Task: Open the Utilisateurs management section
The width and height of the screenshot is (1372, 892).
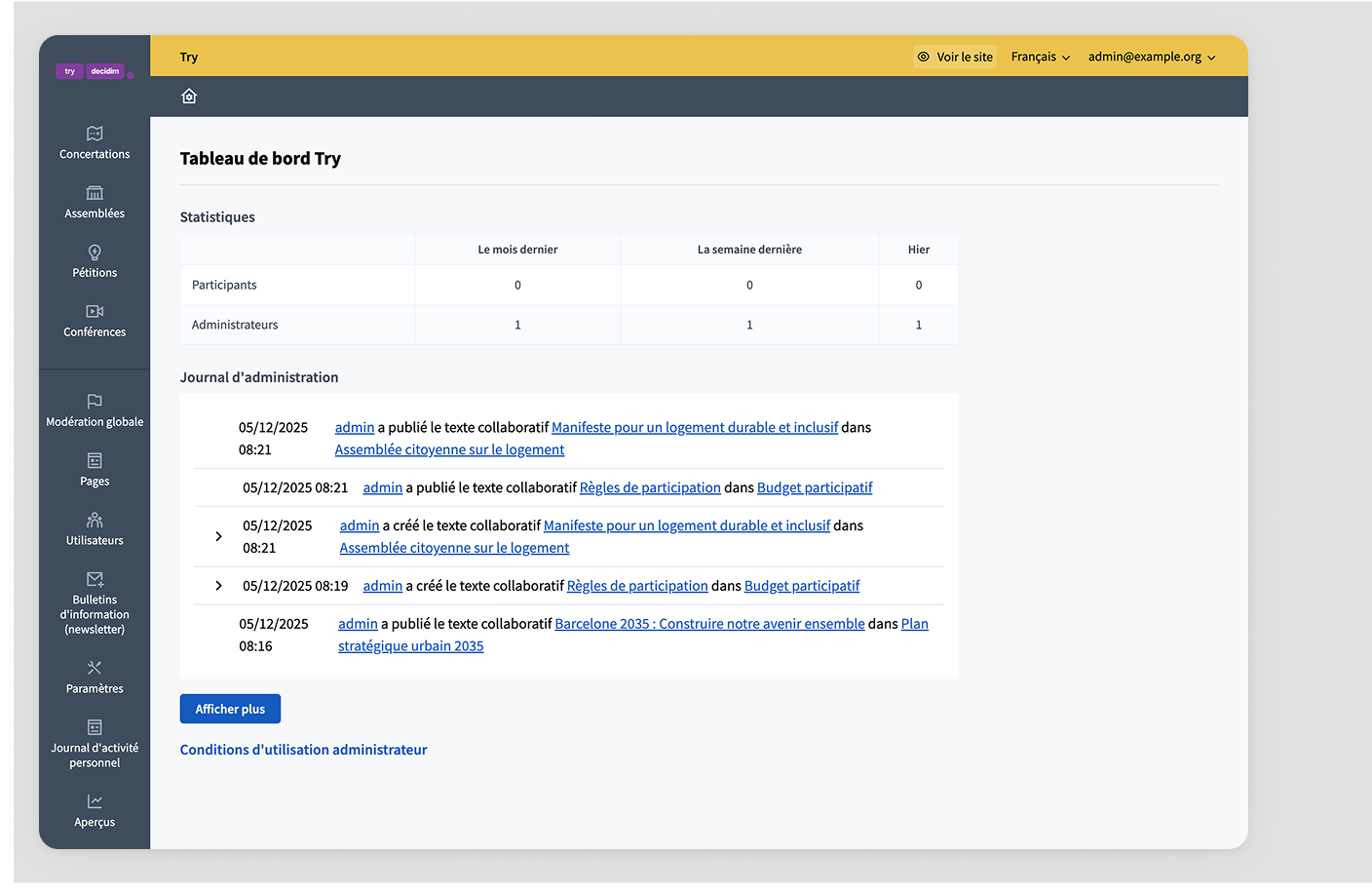Action: tap(94, 528)
